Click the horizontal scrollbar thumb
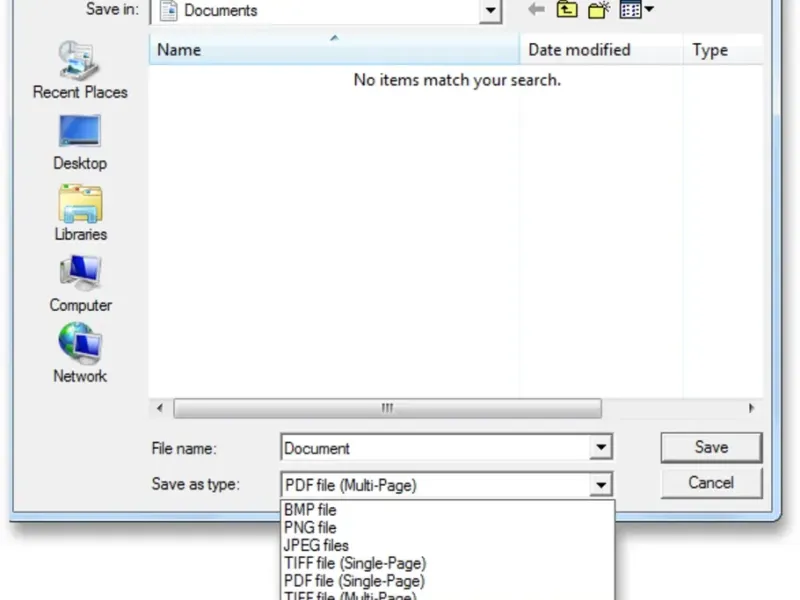Screen dimensions: 800x600 tap(387, 408)
